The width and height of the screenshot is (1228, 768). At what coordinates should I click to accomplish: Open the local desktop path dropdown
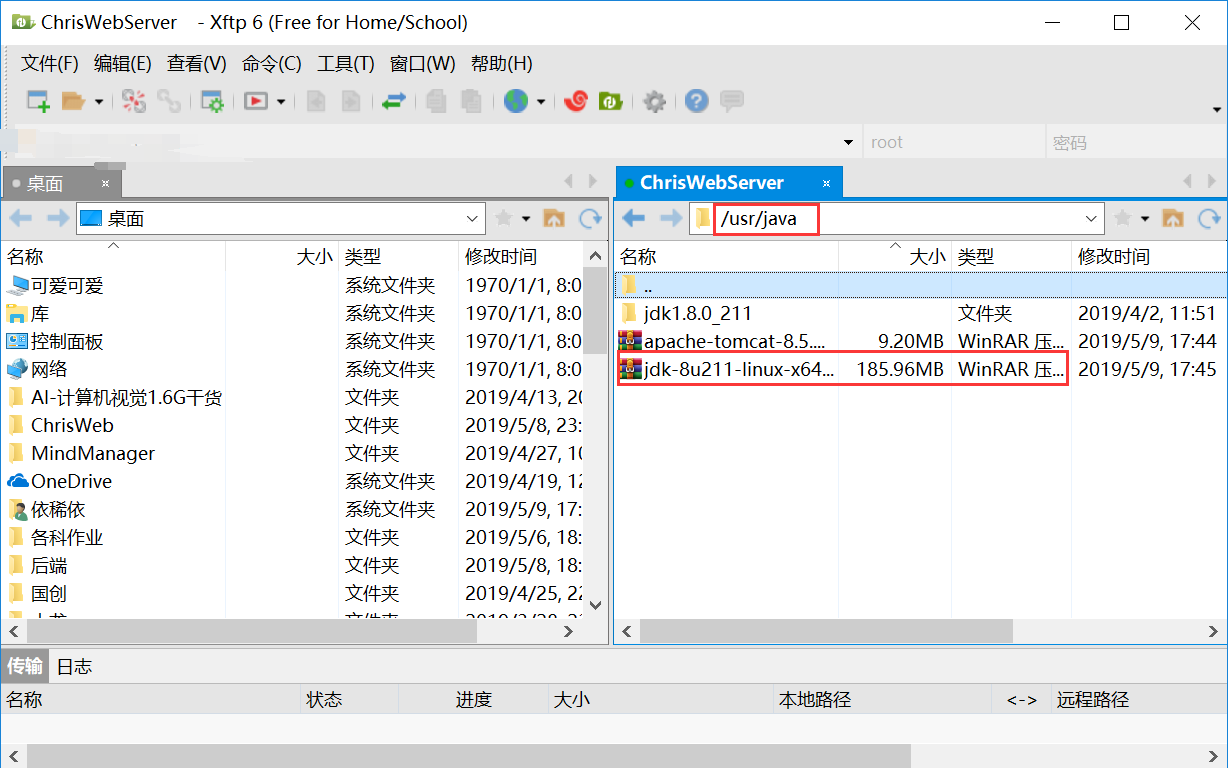[x=471, y=217]
